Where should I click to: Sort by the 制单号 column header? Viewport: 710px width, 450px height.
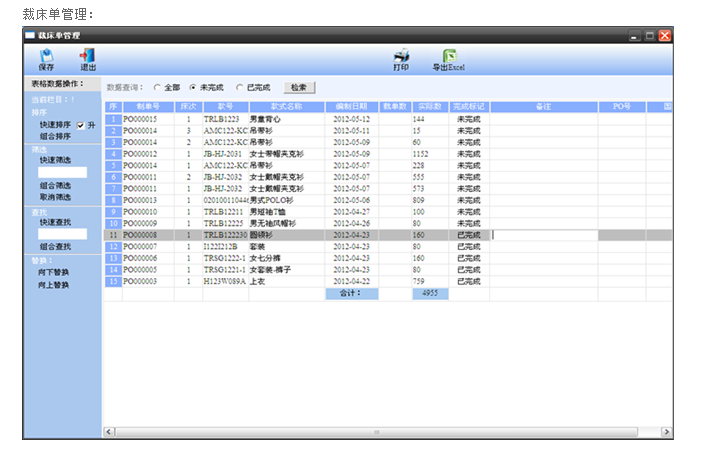[148, 105]
